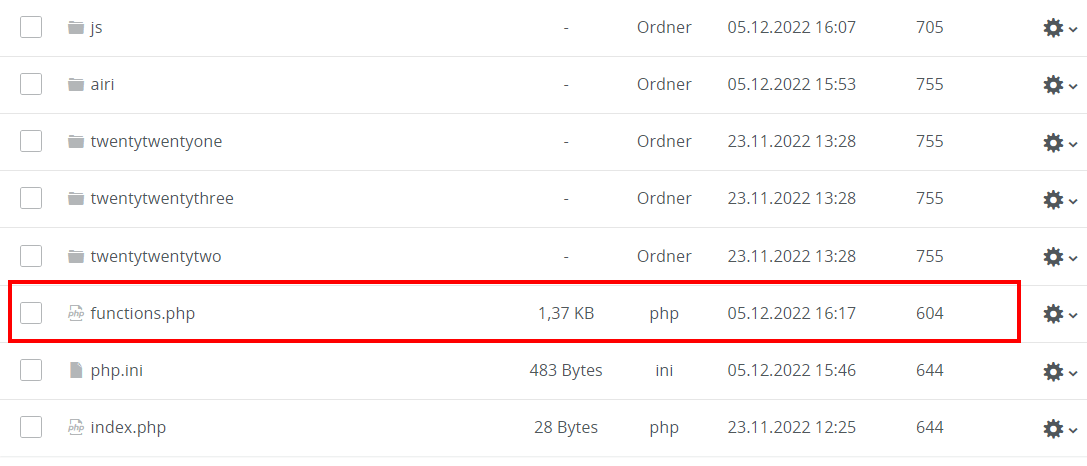
Task: Click the twentytwentytwo folder icon
Action: pyautogui.click(x=75, y=257)
